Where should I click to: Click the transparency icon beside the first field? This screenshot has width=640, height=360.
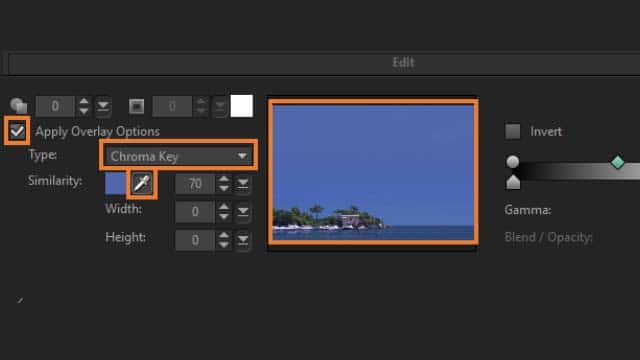[18, 106]
